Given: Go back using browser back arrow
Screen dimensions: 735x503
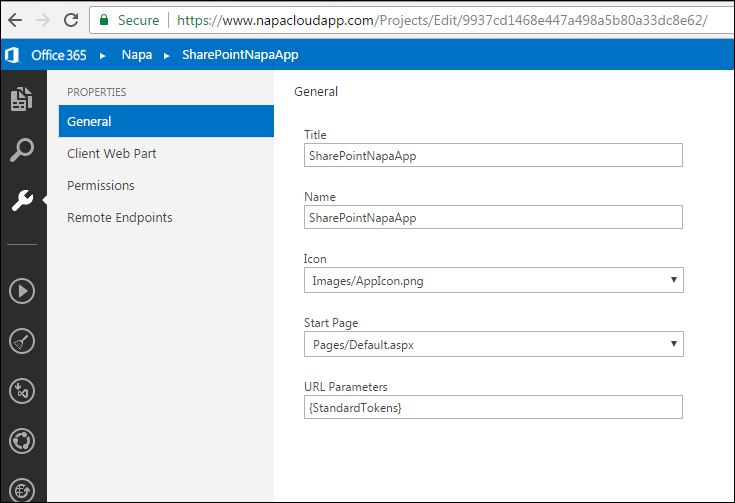Looking at the screenshot, I should pyautogui.click(x=15, y=19).
